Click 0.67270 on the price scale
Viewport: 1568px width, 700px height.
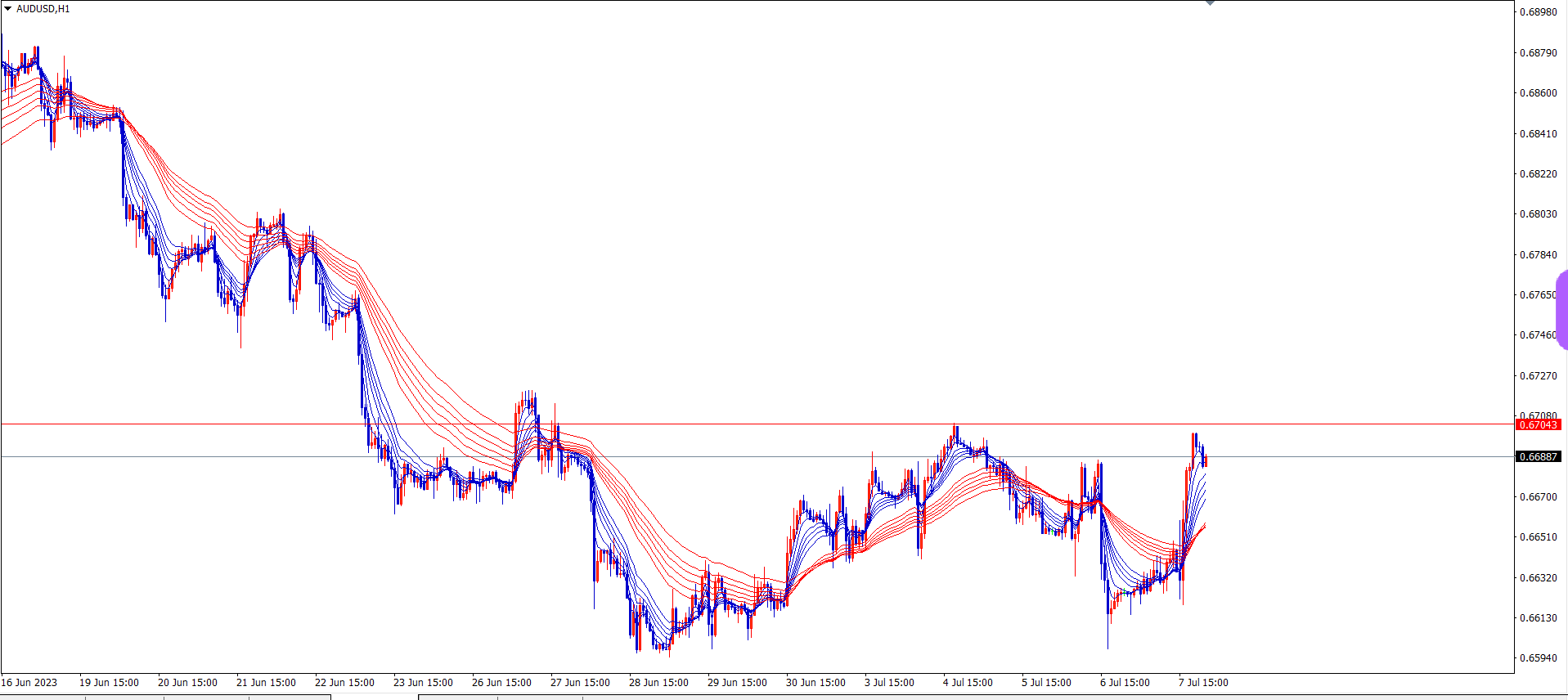click(1538, 376)
